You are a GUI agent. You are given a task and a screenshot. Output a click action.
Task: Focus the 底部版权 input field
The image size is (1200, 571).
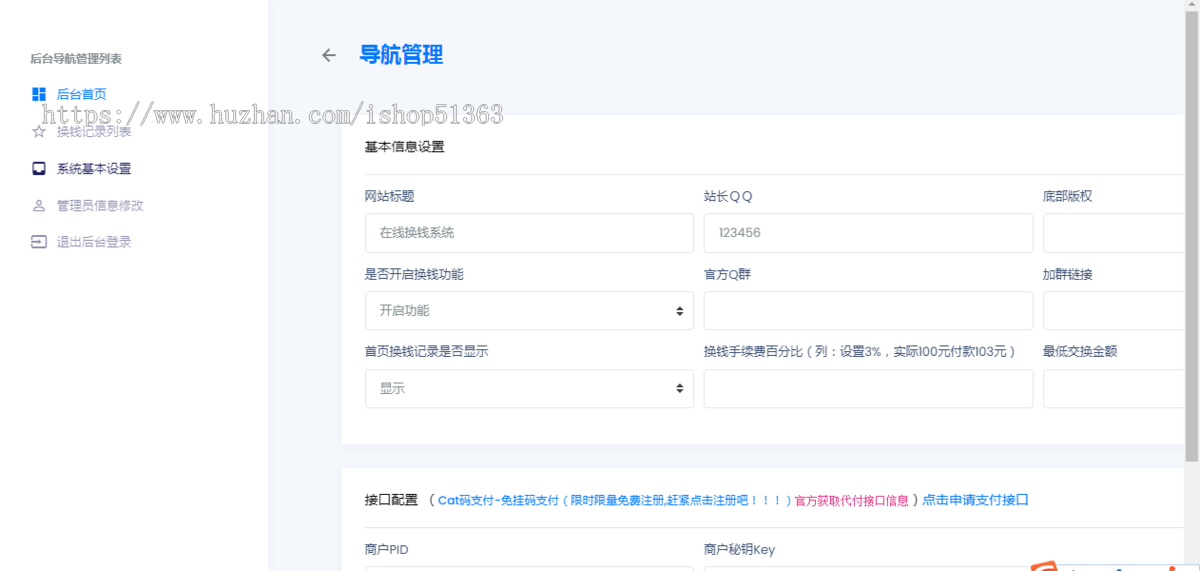(1114, 232)
